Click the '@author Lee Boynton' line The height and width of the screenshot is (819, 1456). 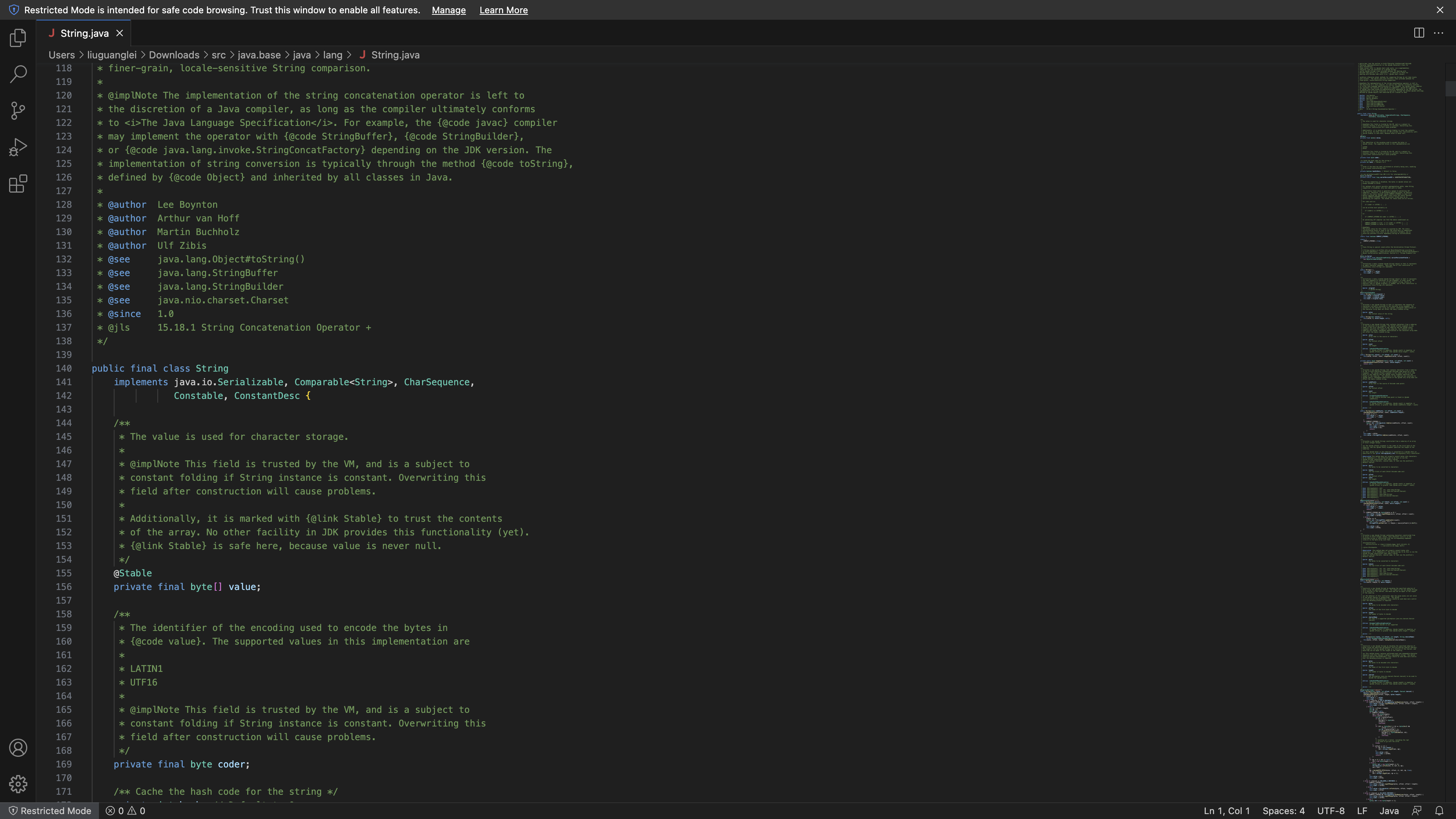[x=157, y=205]
